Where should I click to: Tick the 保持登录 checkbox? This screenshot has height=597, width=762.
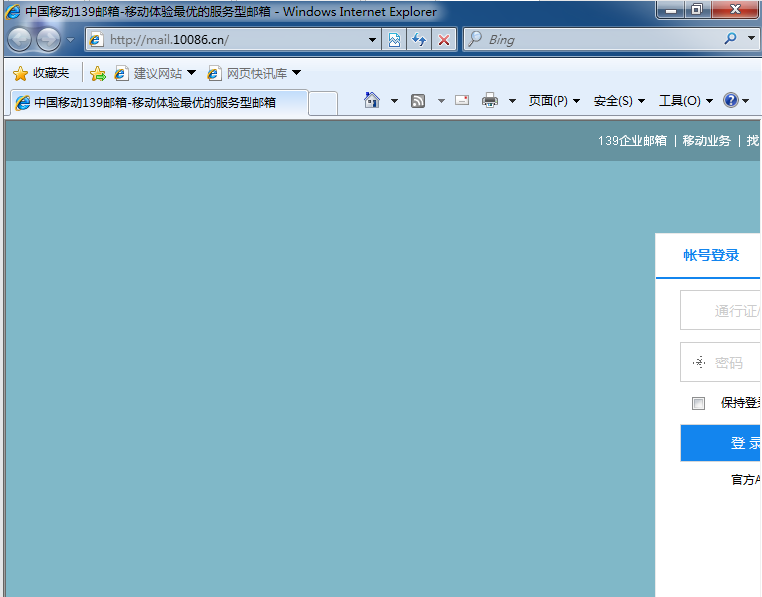(x=698, y=404)
